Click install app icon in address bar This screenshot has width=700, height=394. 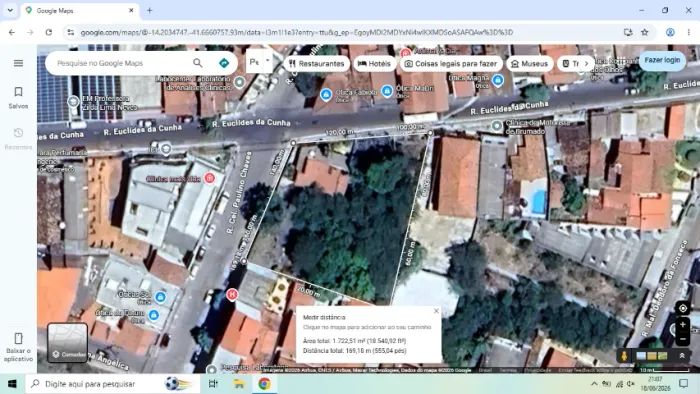[x=628, y=32]
